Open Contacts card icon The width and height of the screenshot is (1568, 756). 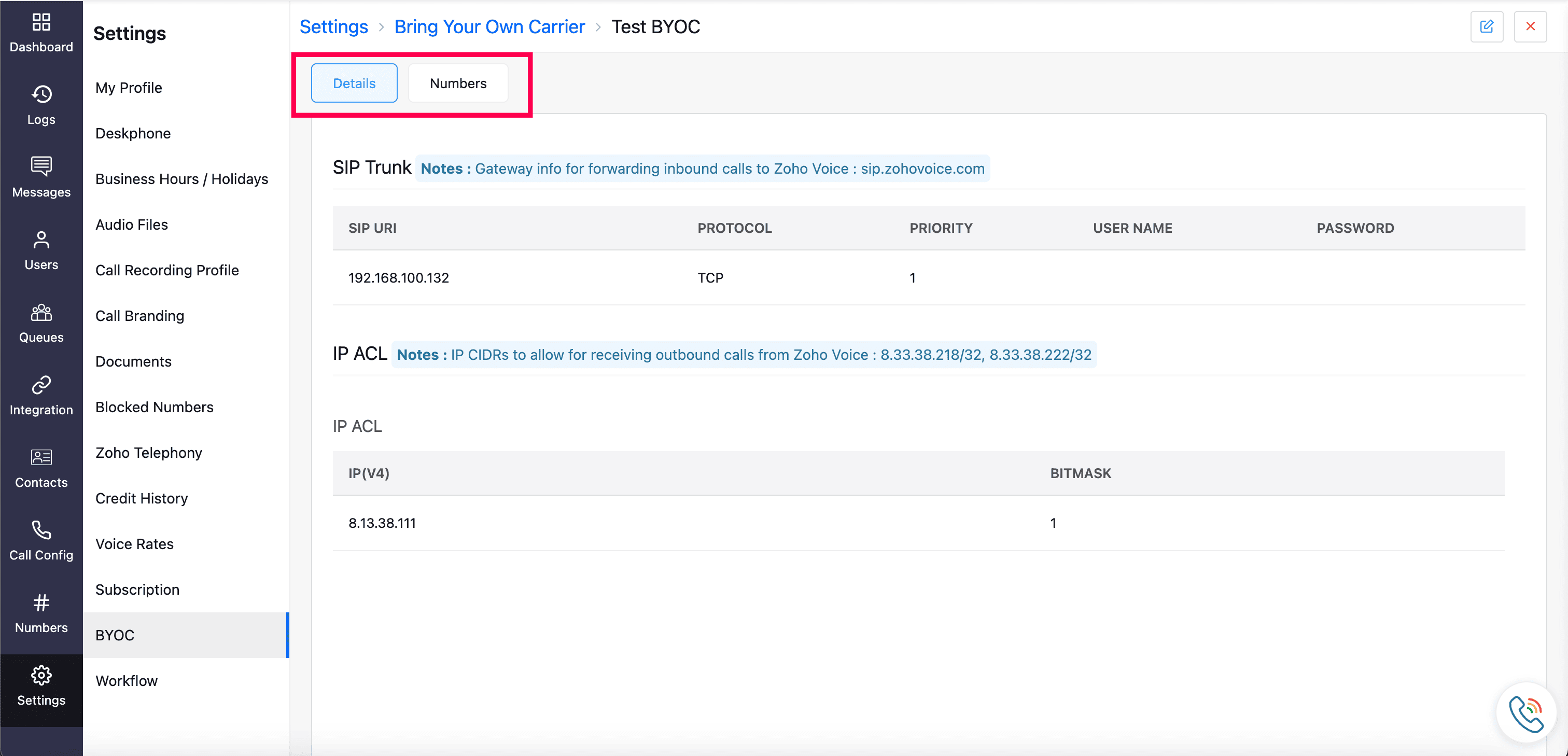(x=41, y=457)
